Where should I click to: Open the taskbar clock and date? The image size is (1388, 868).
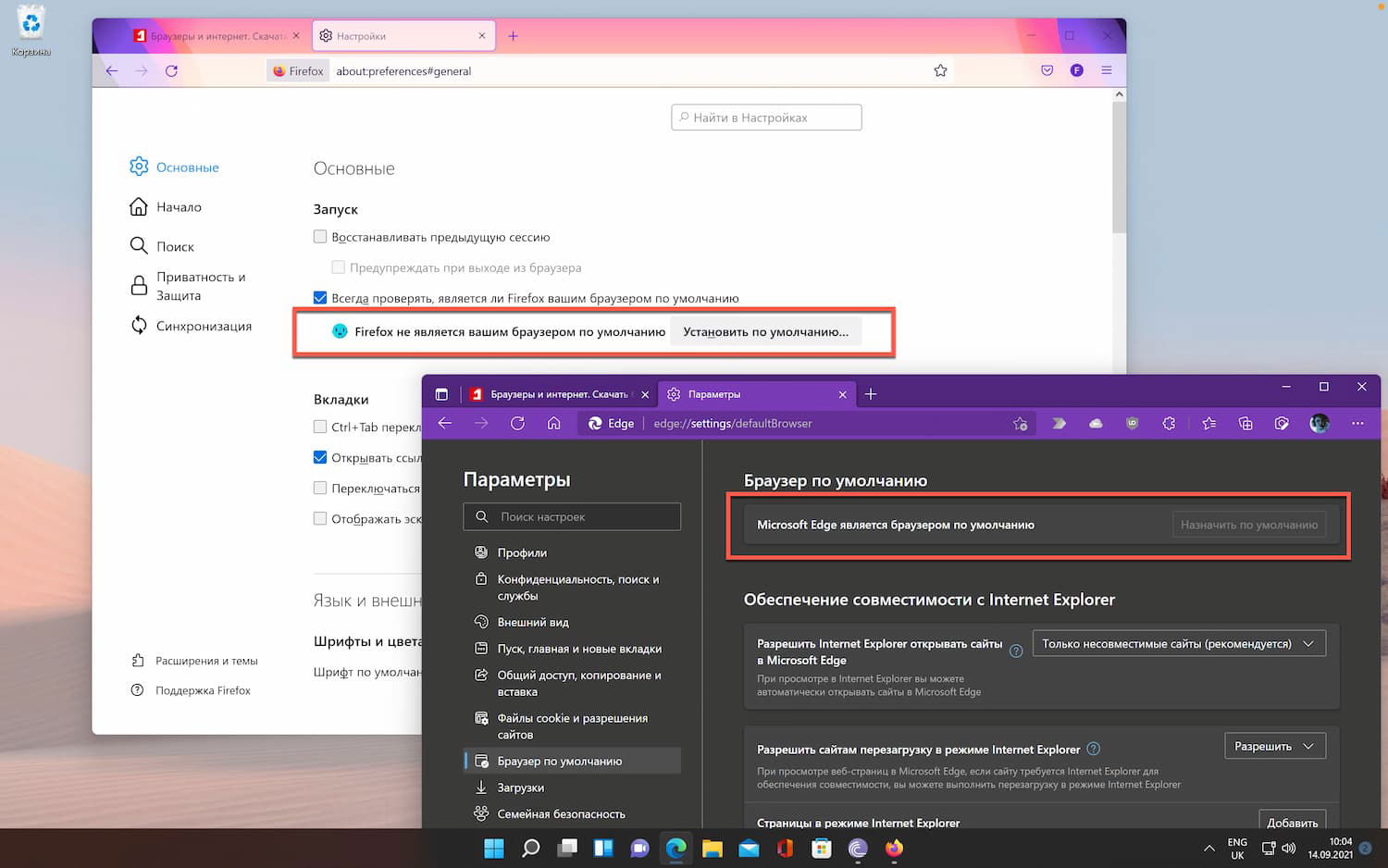pyautogui.click(x=1331, y=848)
